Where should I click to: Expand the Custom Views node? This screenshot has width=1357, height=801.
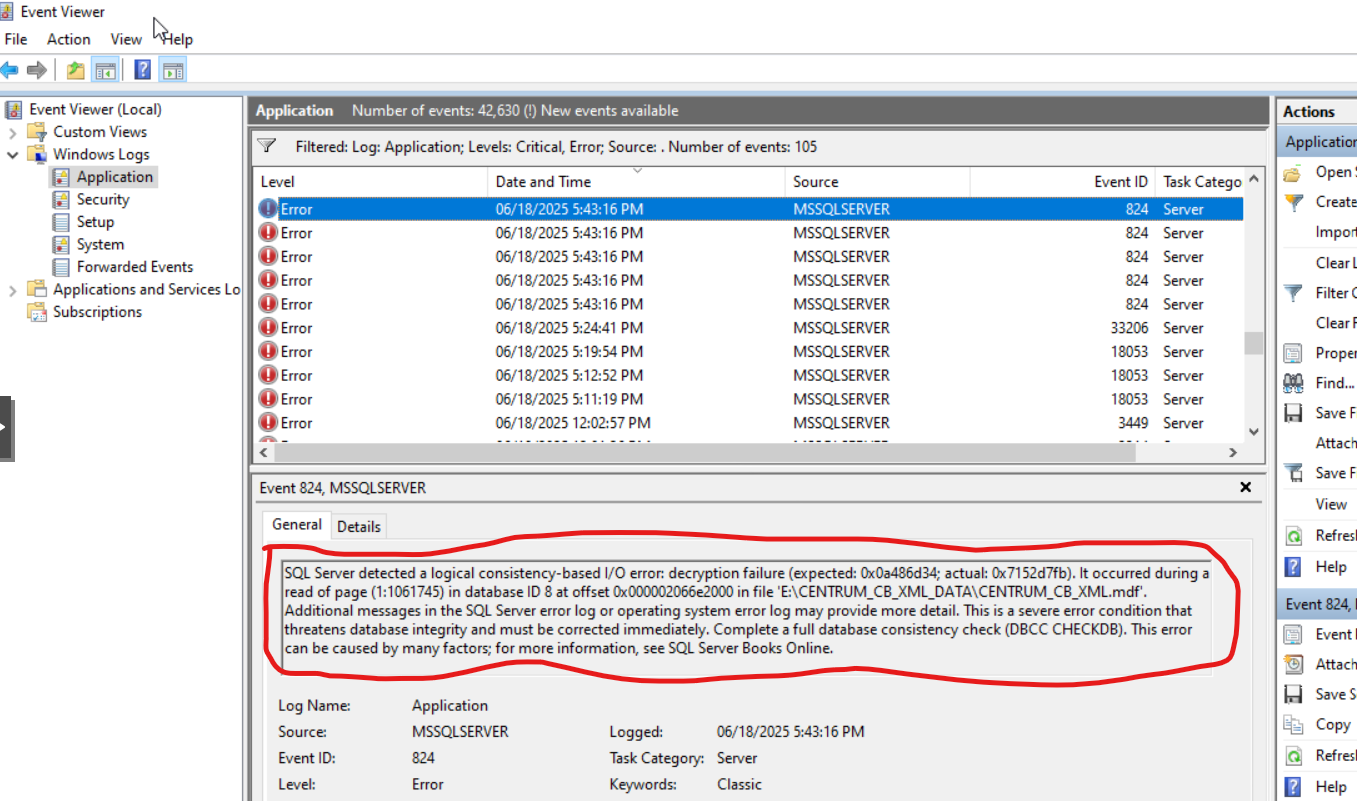(x=13, y=132)
